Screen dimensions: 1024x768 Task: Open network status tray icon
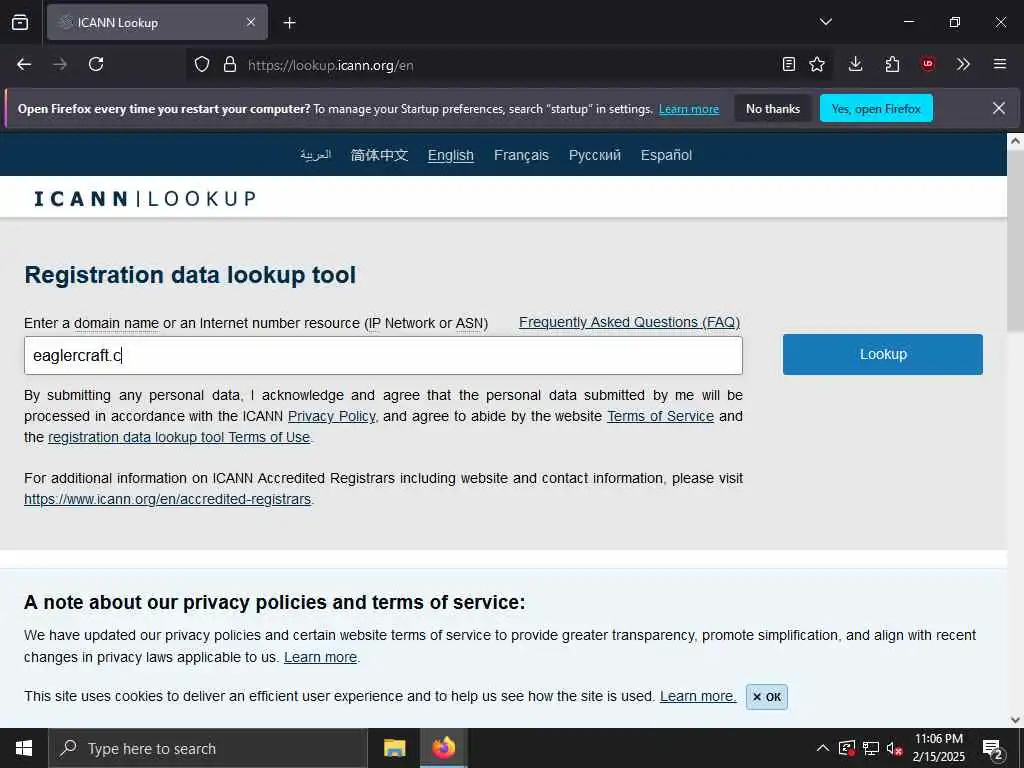tap(871, 748)
